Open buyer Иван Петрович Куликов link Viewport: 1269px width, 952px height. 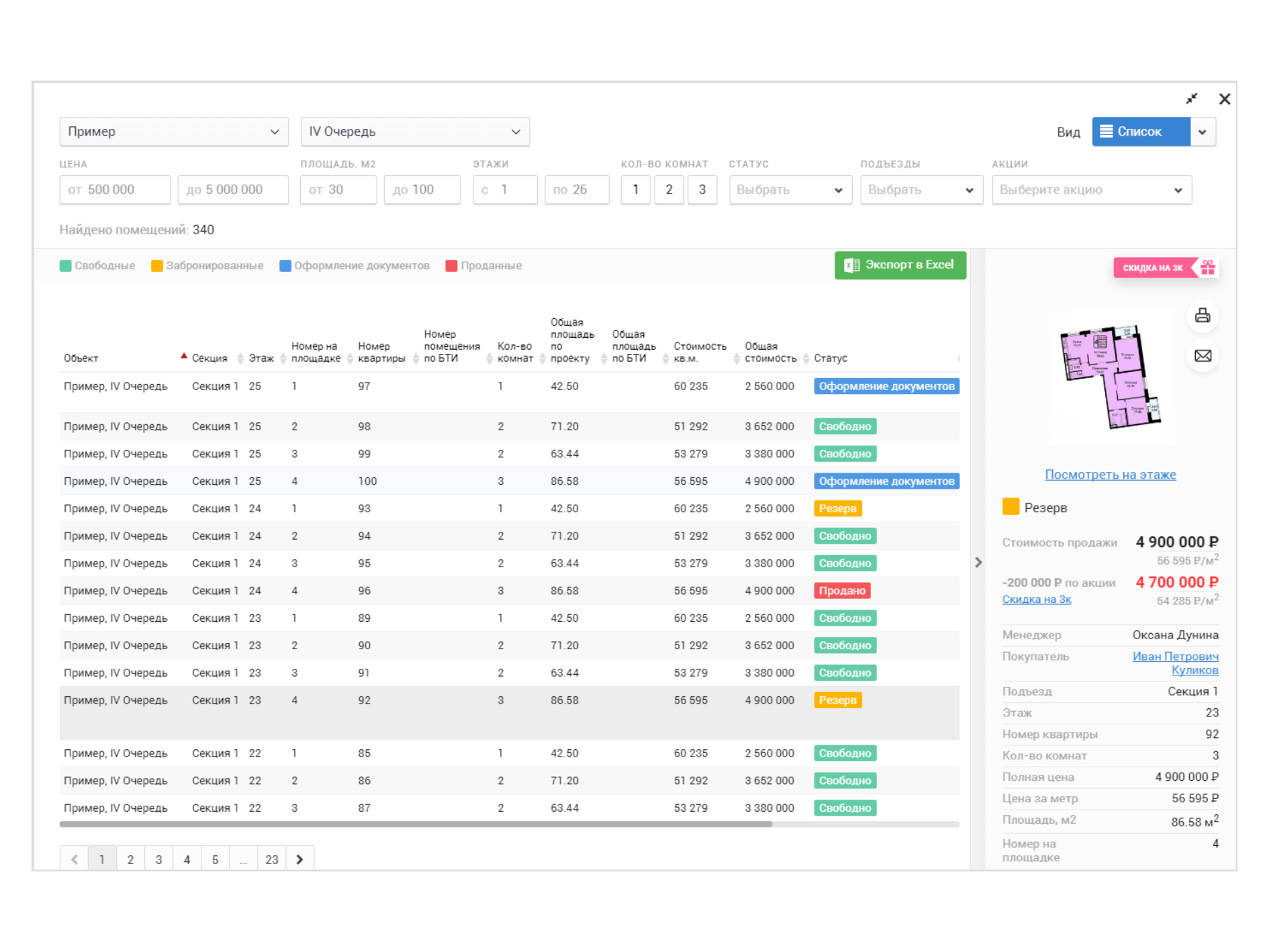1175,663
